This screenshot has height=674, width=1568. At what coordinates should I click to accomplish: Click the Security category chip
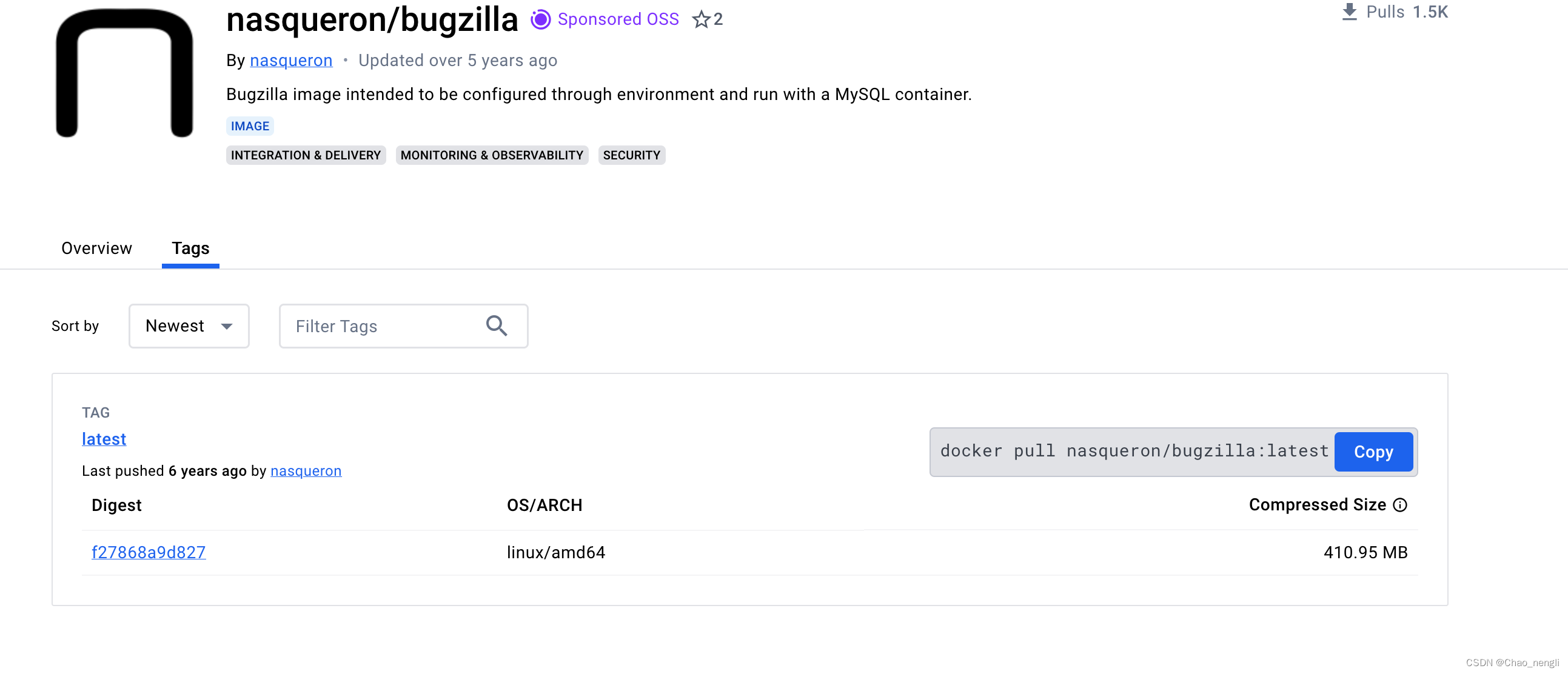(x=631, y=155)
